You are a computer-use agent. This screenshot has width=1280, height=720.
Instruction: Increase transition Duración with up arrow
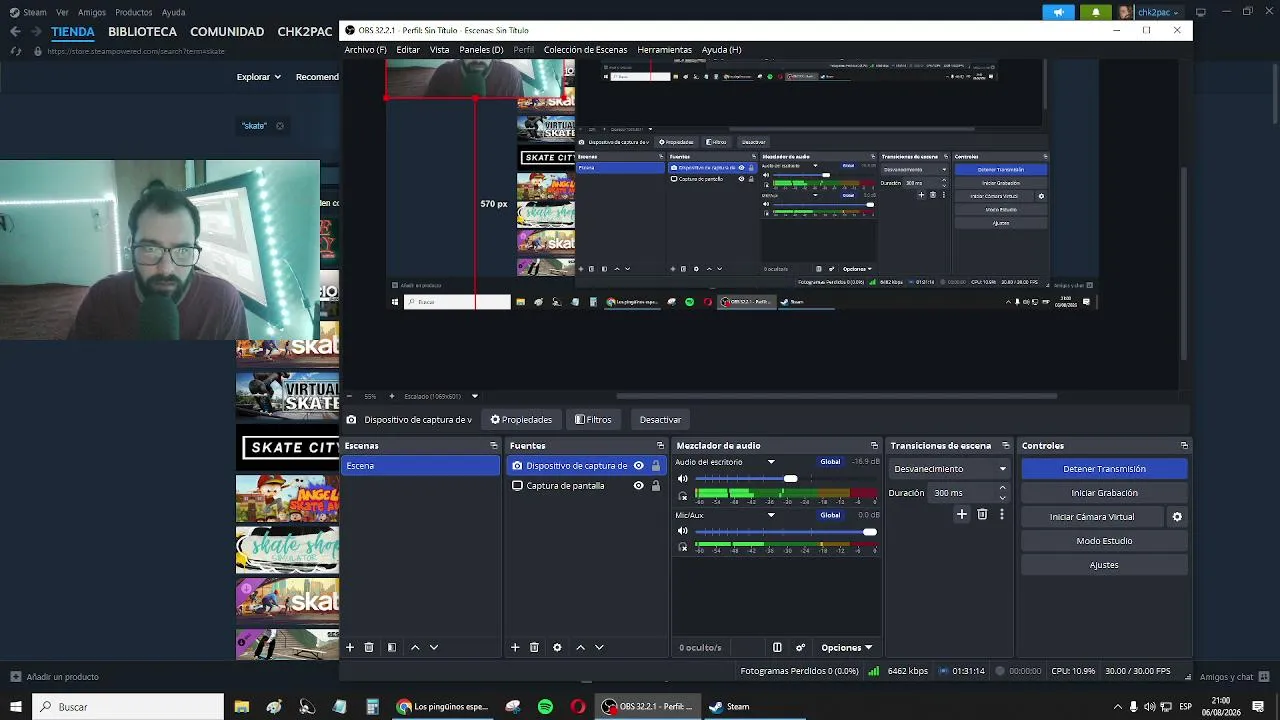point(1002,488)
